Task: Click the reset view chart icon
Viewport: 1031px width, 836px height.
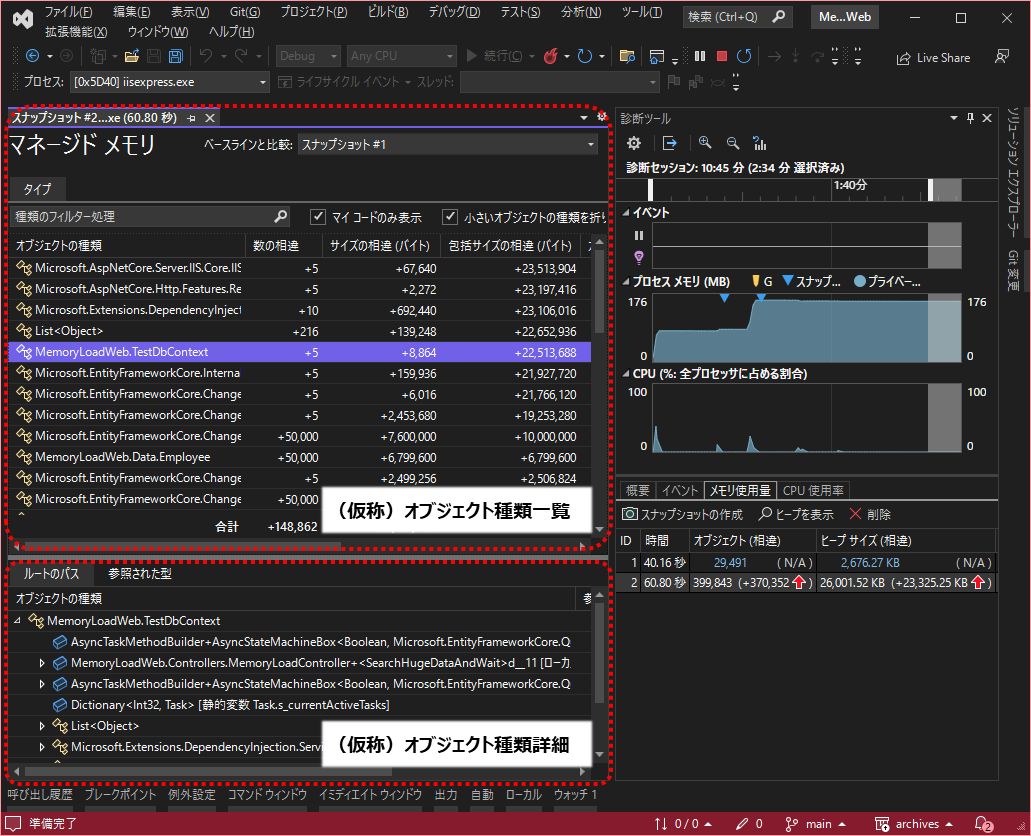Action: pos(760,143)
